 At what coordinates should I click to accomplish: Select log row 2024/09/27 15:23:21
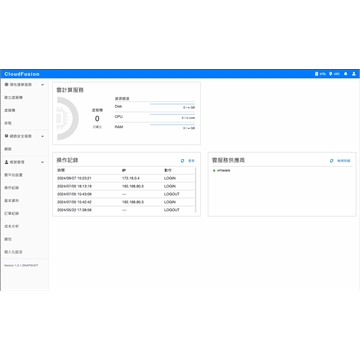tap(125, 178)
